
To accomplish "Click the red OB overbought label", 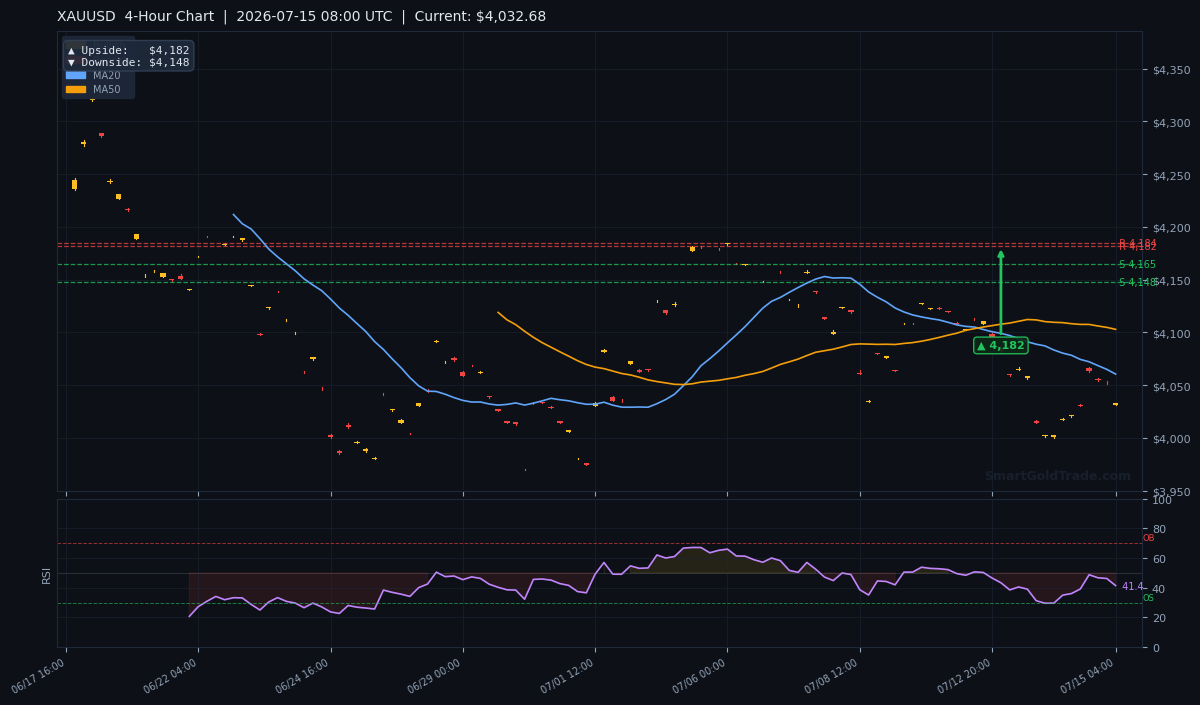I will [x=1148, y=538].
